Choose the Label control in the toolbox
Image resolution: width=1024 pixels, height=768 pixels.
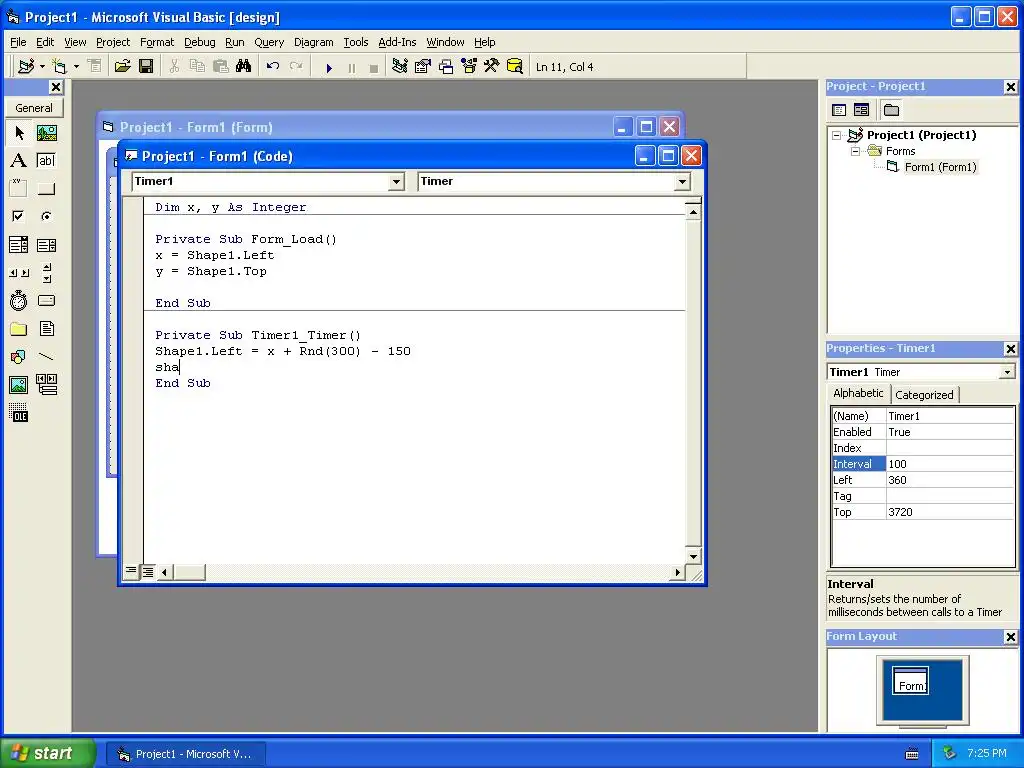(x=19, y=161)
